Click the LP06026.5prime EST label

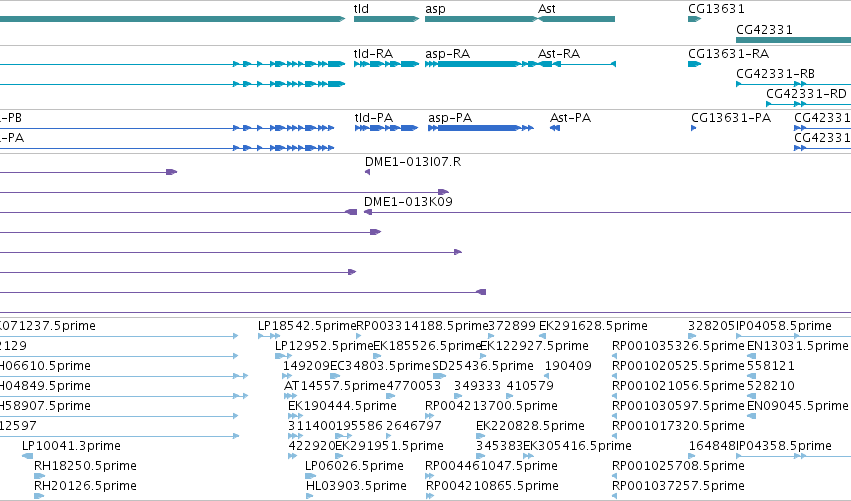(x=354, y=465)
